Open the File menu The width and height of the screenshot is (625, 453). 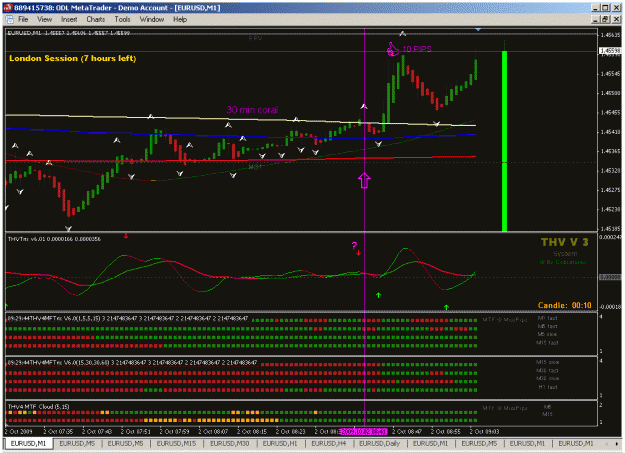pyautogui.click(x=23, y=19)
